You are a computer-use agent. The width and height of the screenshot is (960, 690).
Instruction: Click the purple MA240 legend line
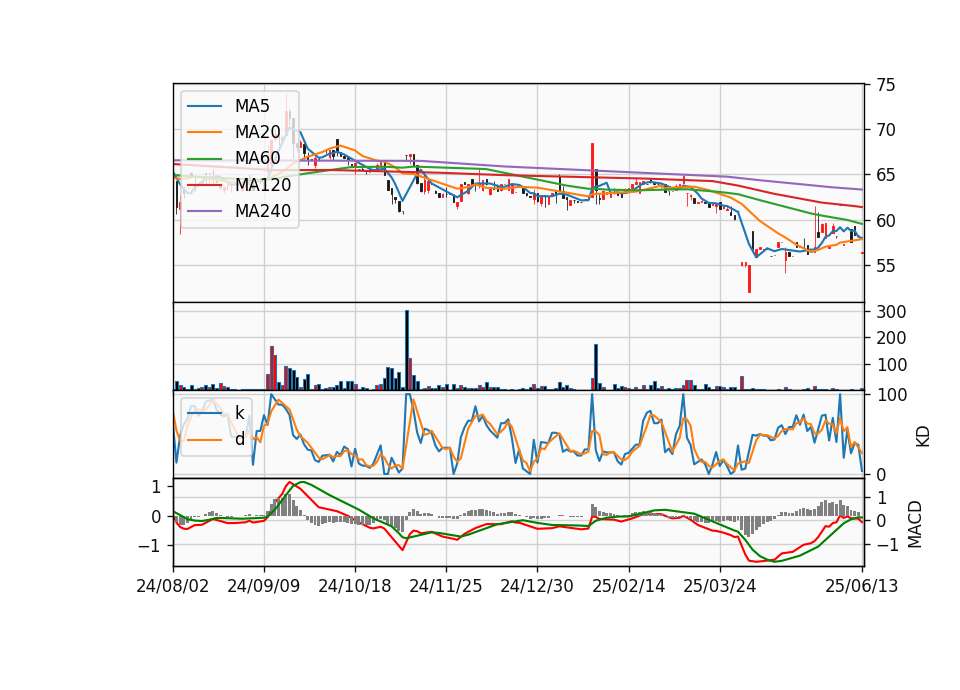pos(204,211)
